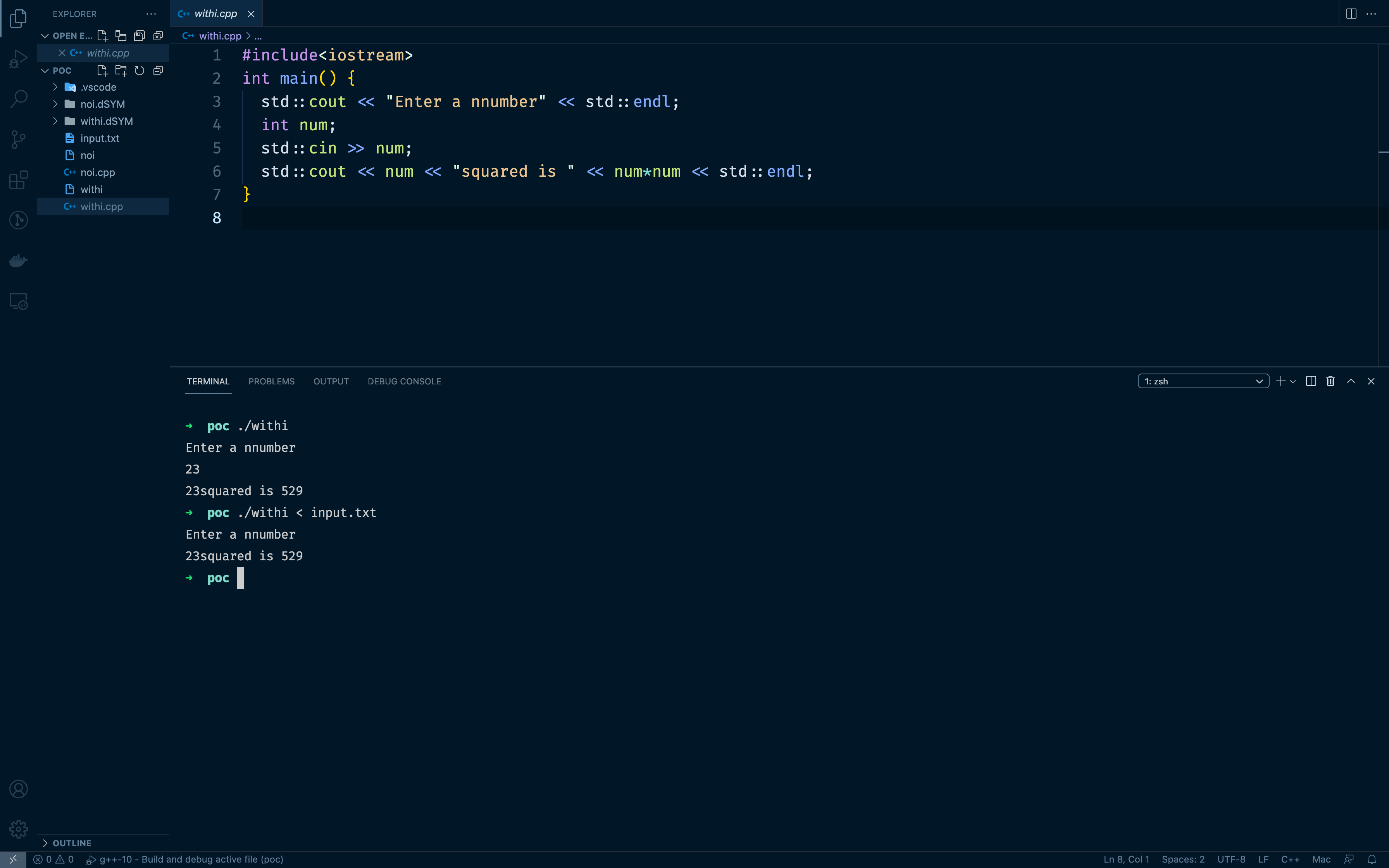Open input.txt in the explorer
Screen dimensions: 1389x868
[x=99, y=138]
